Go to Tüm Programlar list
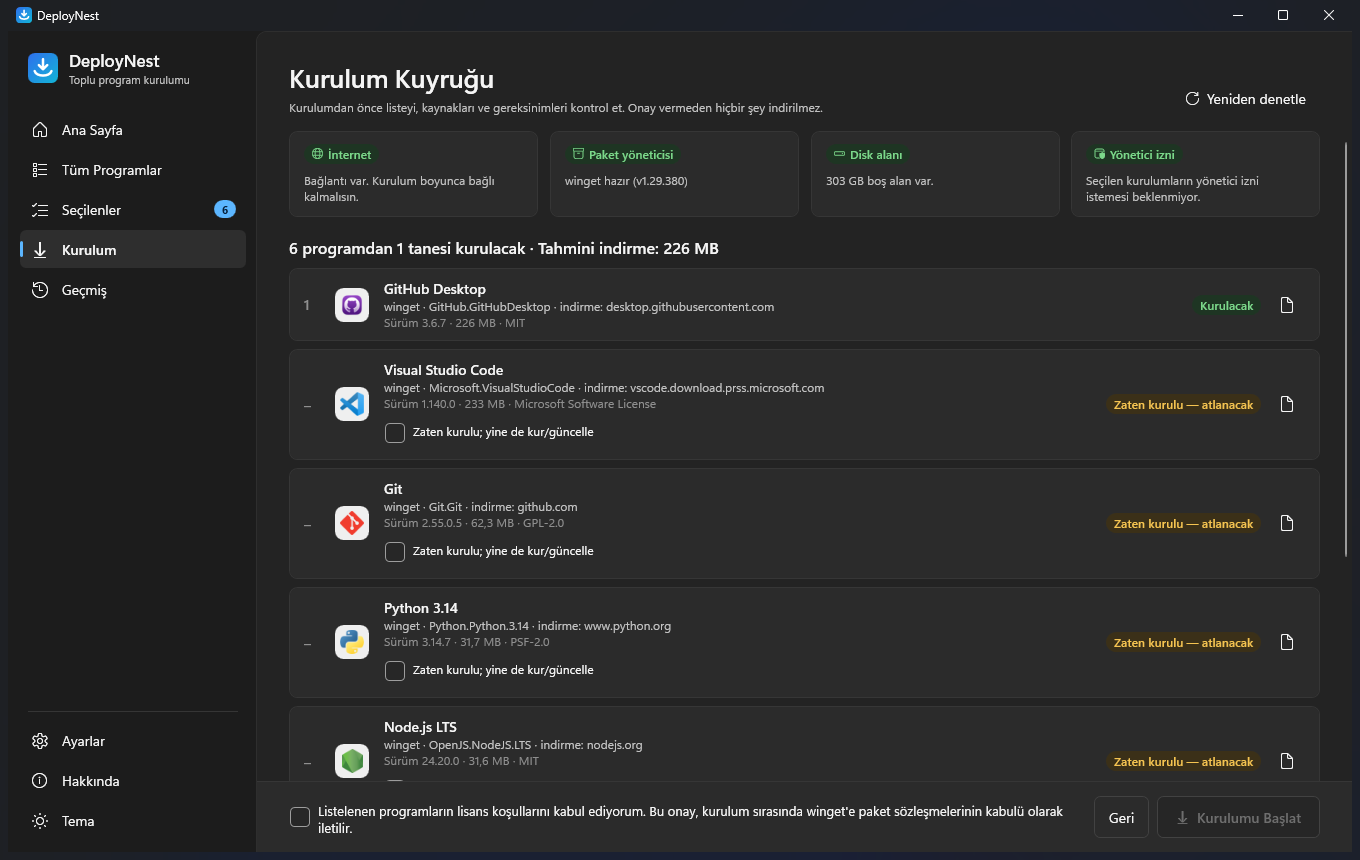This screenshot has height=860, width=1360. (133, 170)
